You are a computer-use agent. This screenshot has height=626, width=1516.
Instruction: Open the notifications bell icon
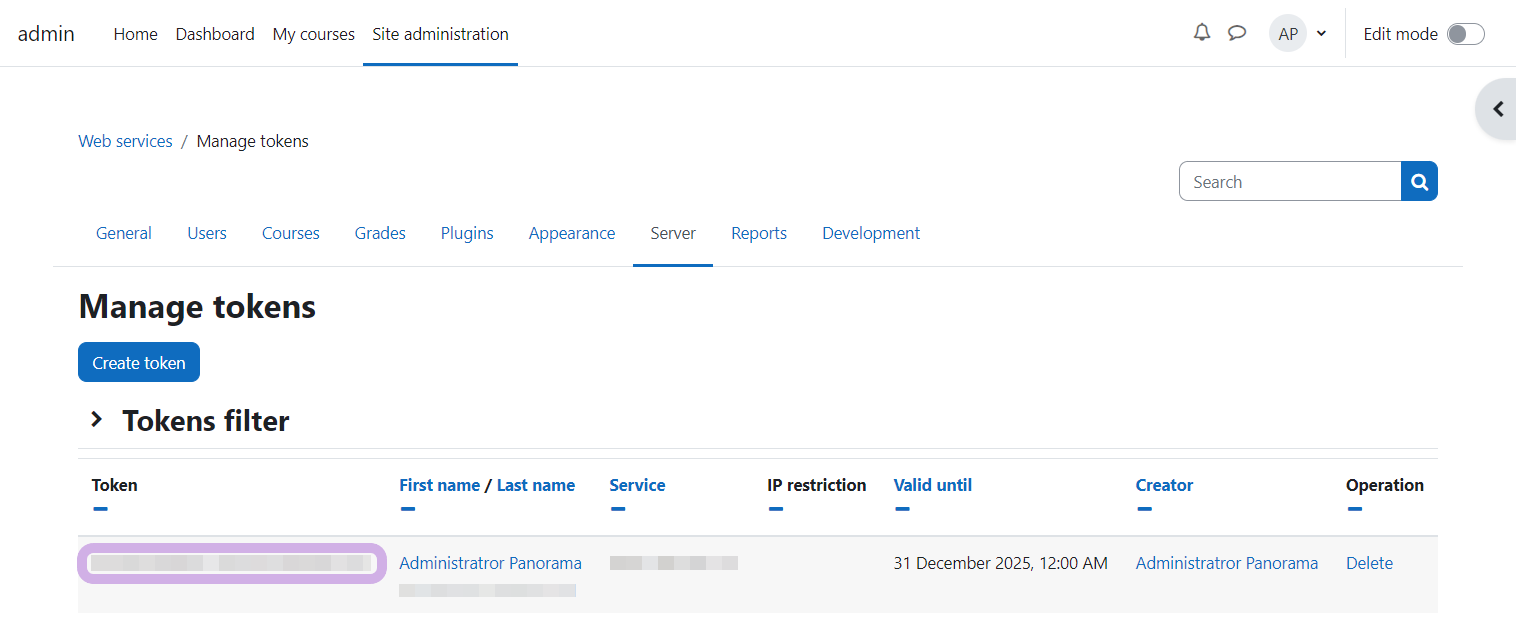click(1202, 33)
